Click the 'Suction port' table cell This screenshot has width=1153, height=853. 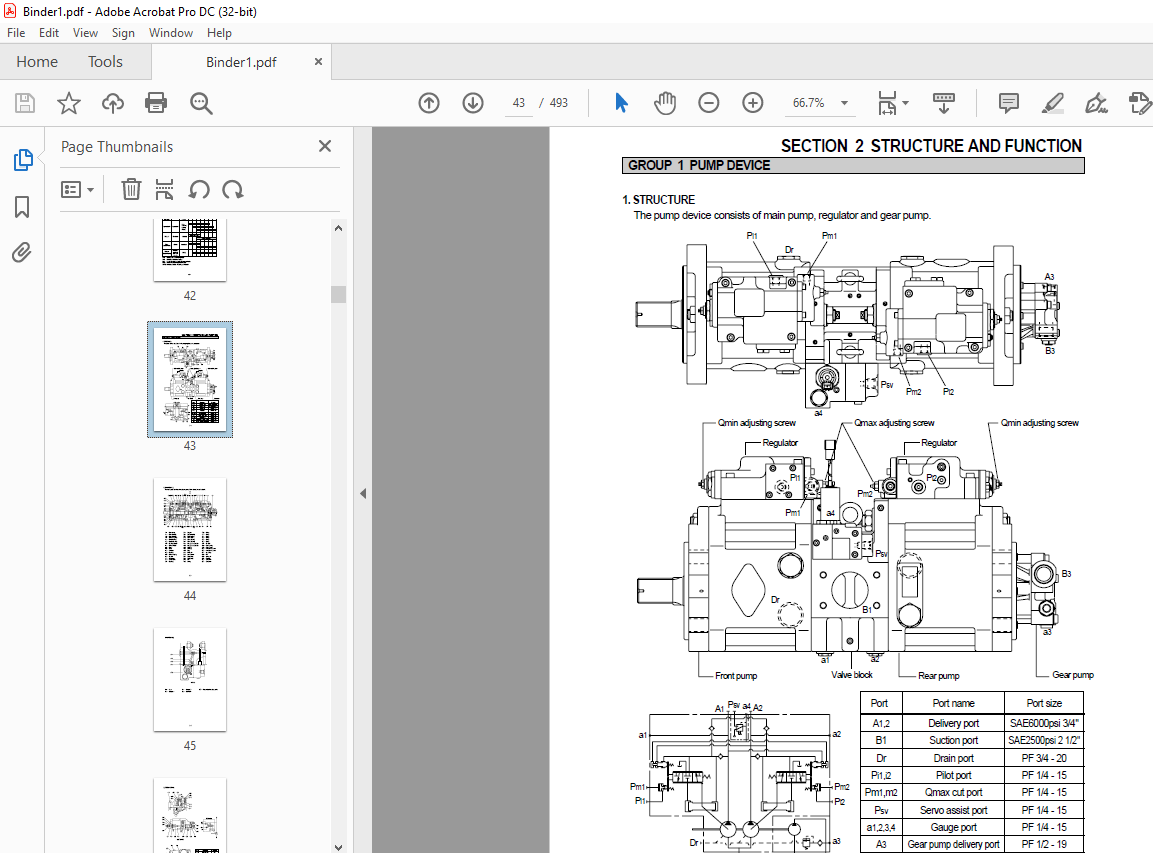(x=953, y=740)
